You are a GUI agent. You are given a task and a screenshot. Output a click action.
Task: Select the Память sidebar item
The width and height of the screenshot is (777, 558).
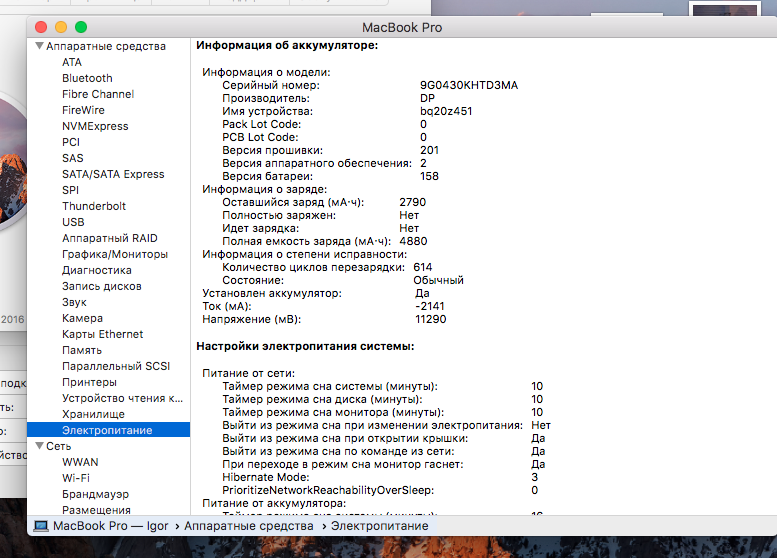click(82, 350)
